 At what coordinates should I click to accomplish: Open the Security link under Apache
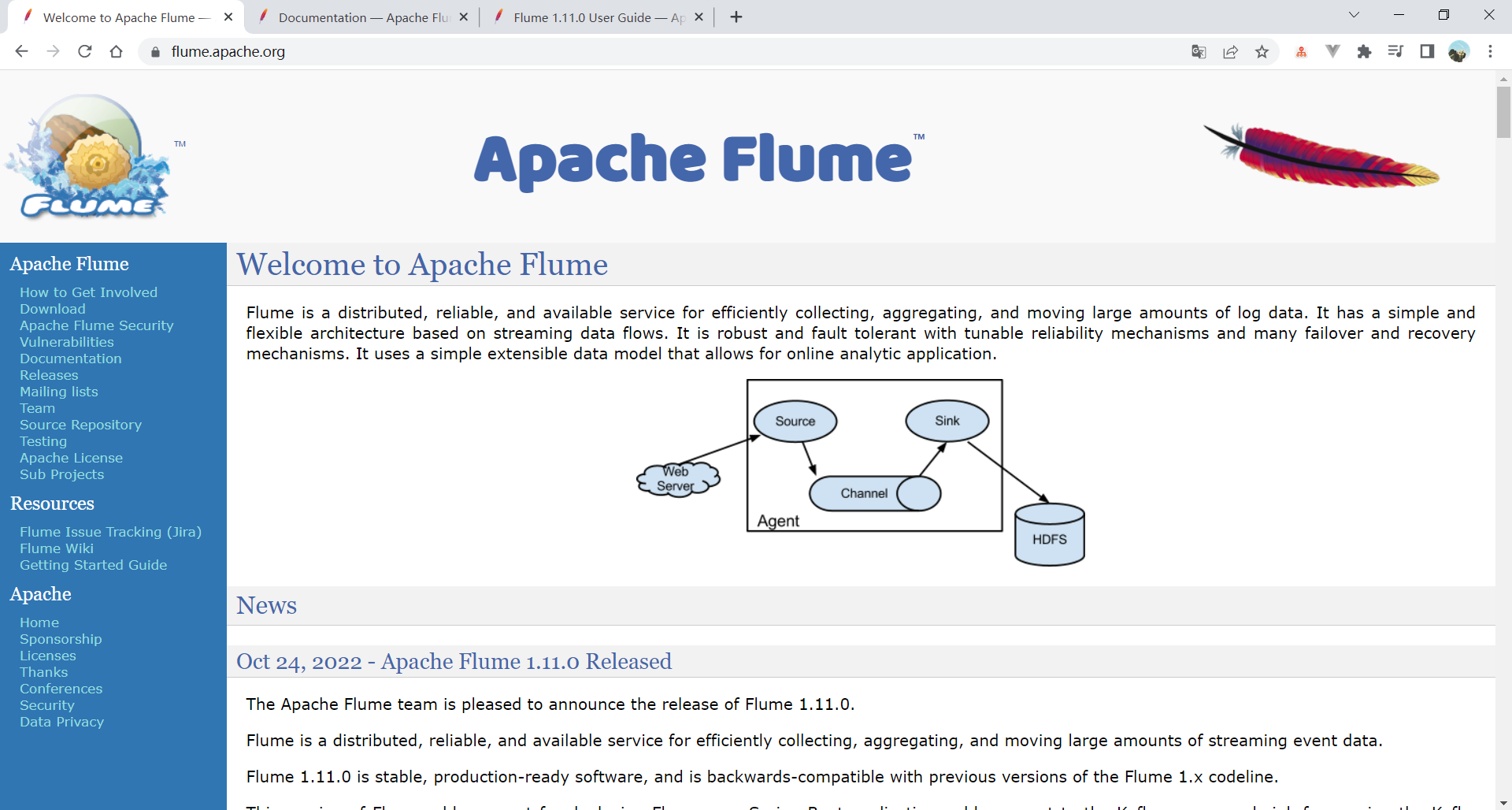click(x=46, y=705)
